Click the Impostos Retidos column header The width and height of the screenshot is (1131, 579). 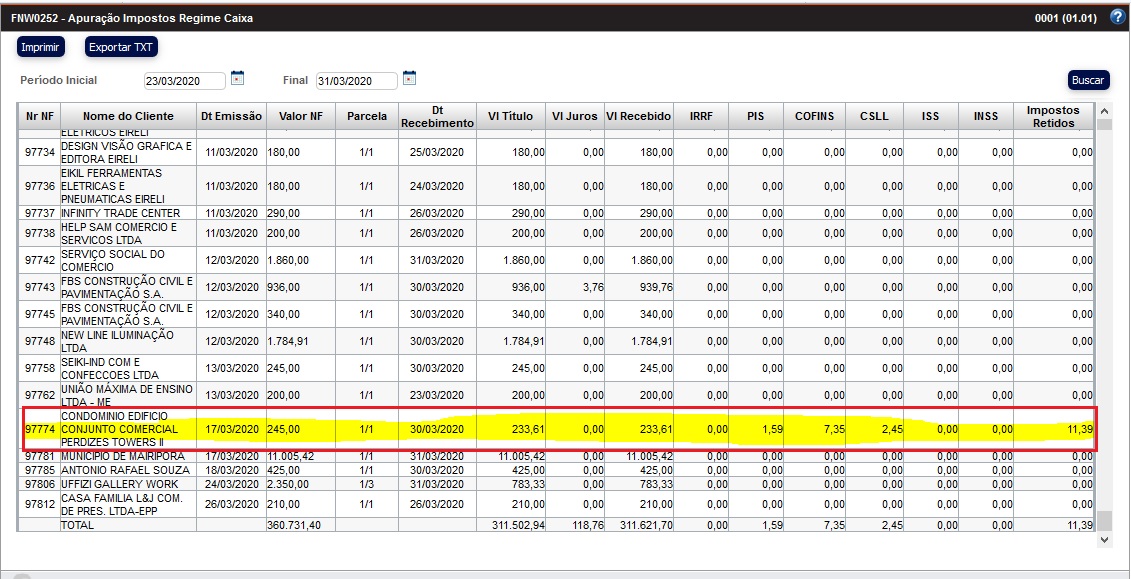point(1053,116)
